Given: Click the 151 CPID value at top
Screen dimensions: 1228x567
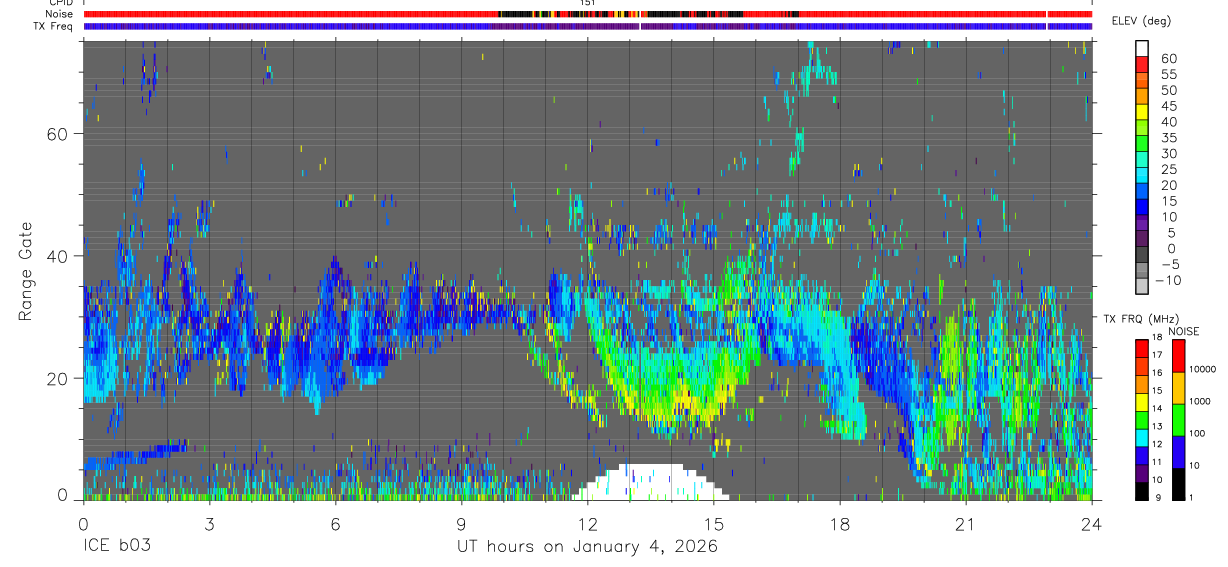Looking at the screenshot, I should click(588, 3).
